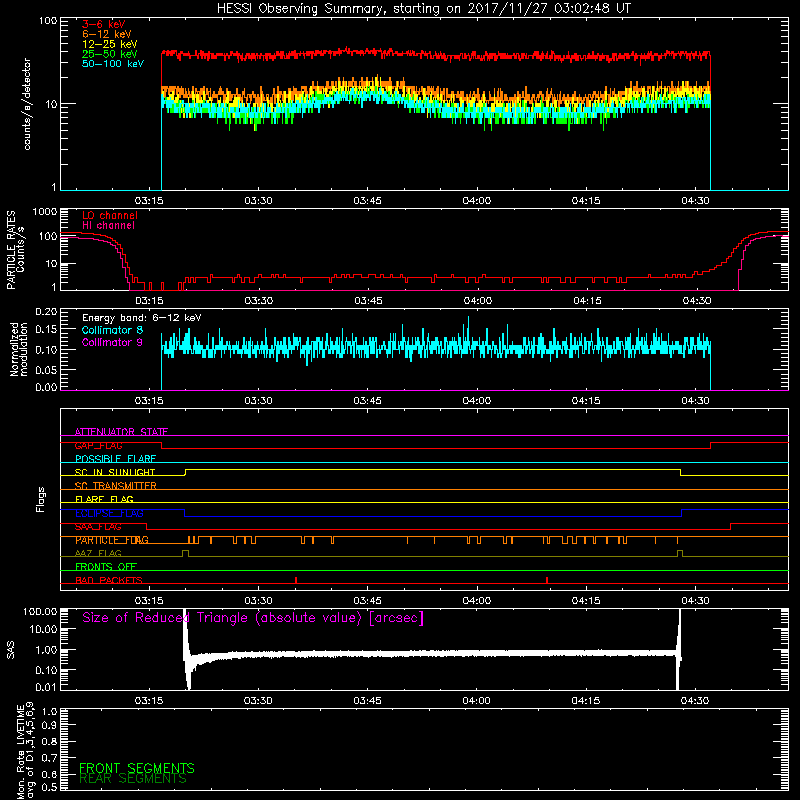
Task: Click the FRONT SEGMENTS legend label
Action: point(137,768)
